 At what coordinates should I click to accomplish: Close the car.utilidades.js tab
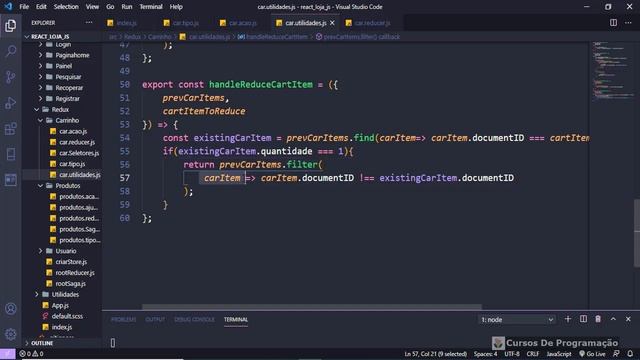coord(332,23)
